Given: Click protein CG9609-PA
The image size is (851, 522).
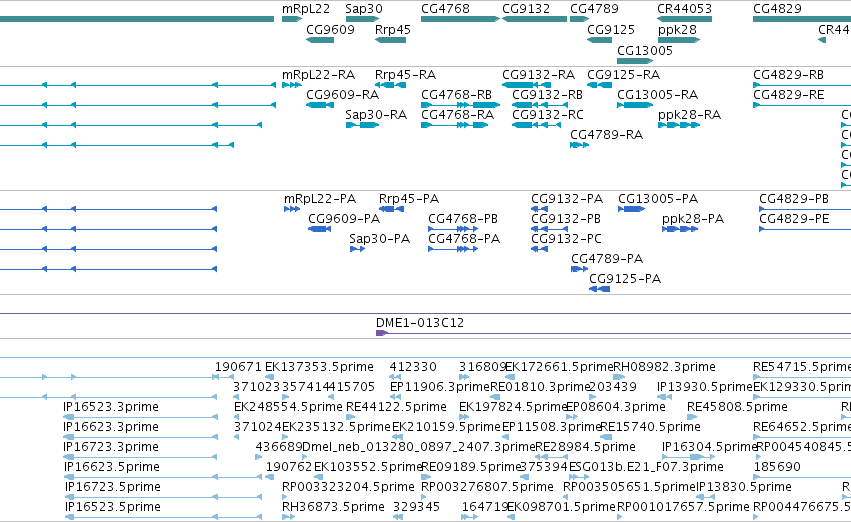Looking at the screenshot, I should [x=320, y=229].
